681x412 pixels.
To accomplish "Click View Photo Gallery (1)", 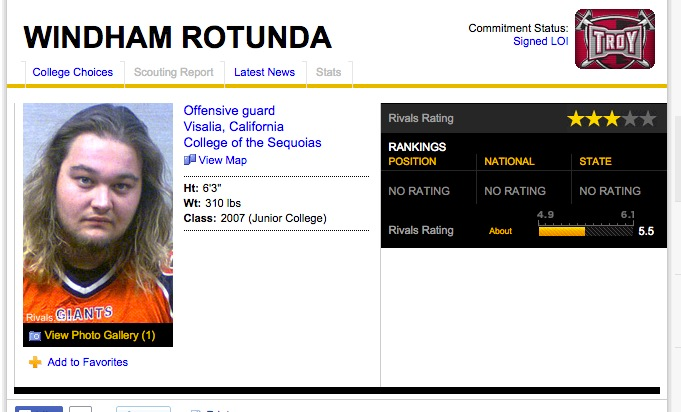I will [100, 335].
